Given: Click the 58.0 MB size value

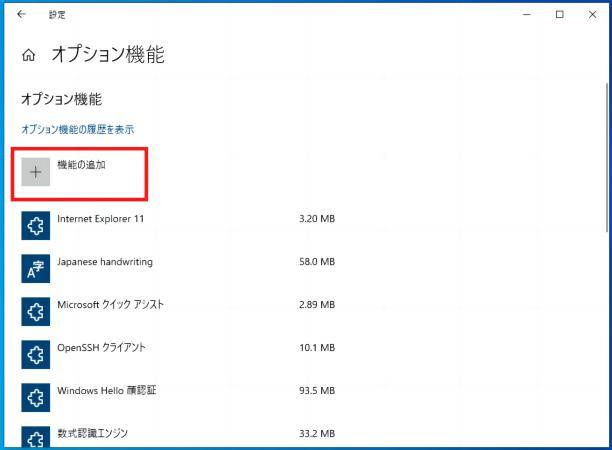Looking at the screenshot, I should (317, 261).
